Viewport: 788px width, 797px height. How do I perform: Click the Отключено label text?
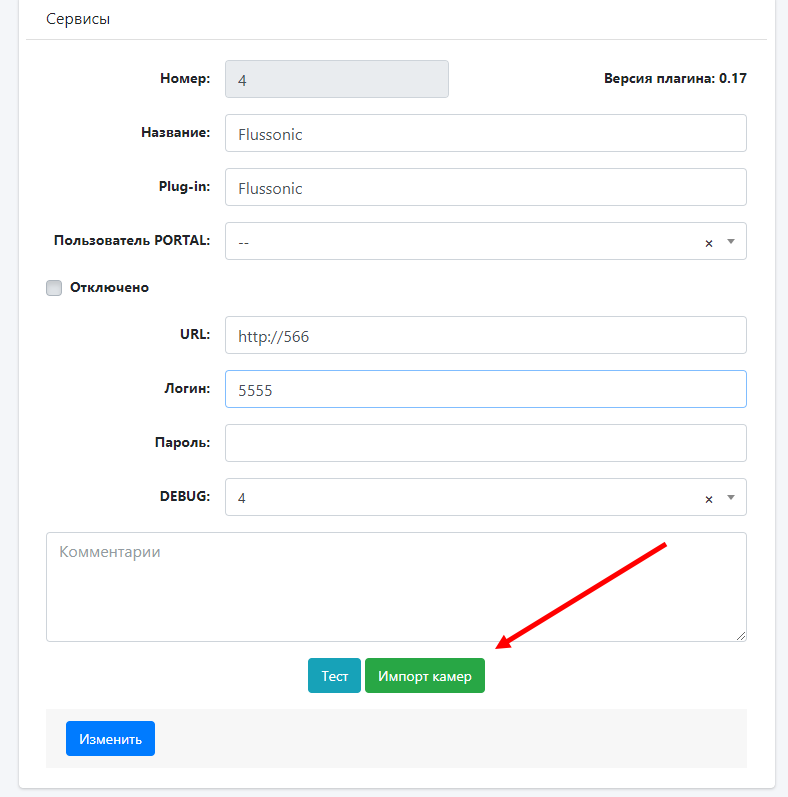pyautogui.click(x=109, y=288)
